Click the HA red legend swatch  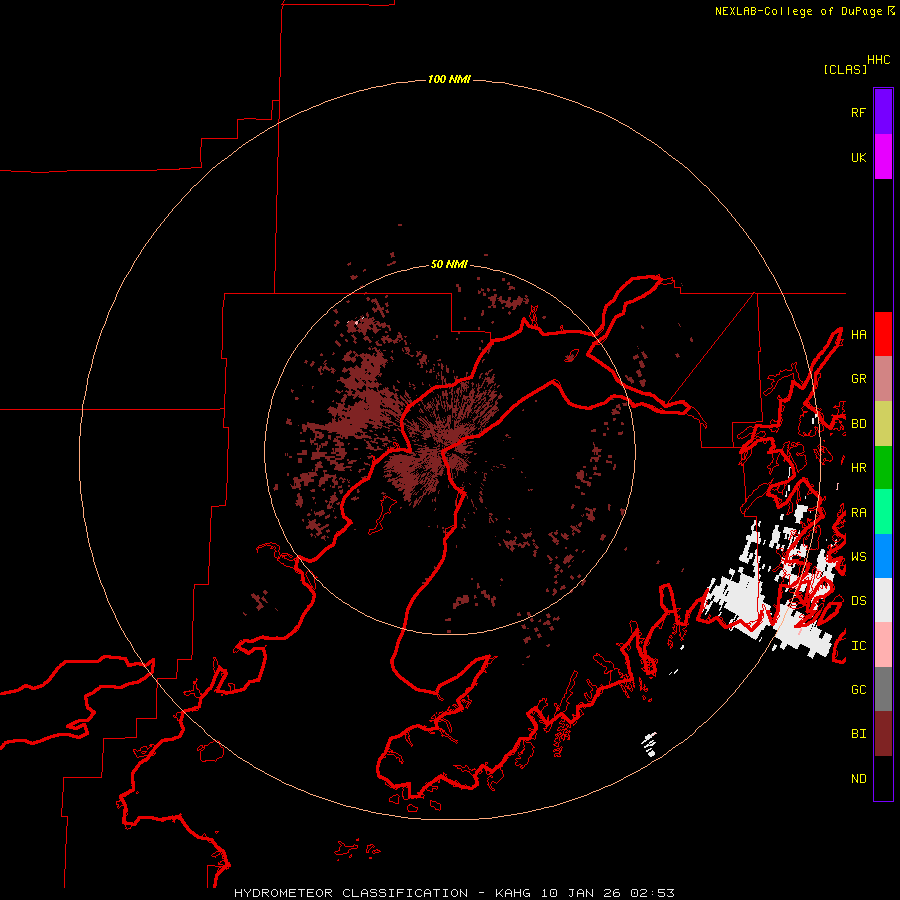(883, 334)
